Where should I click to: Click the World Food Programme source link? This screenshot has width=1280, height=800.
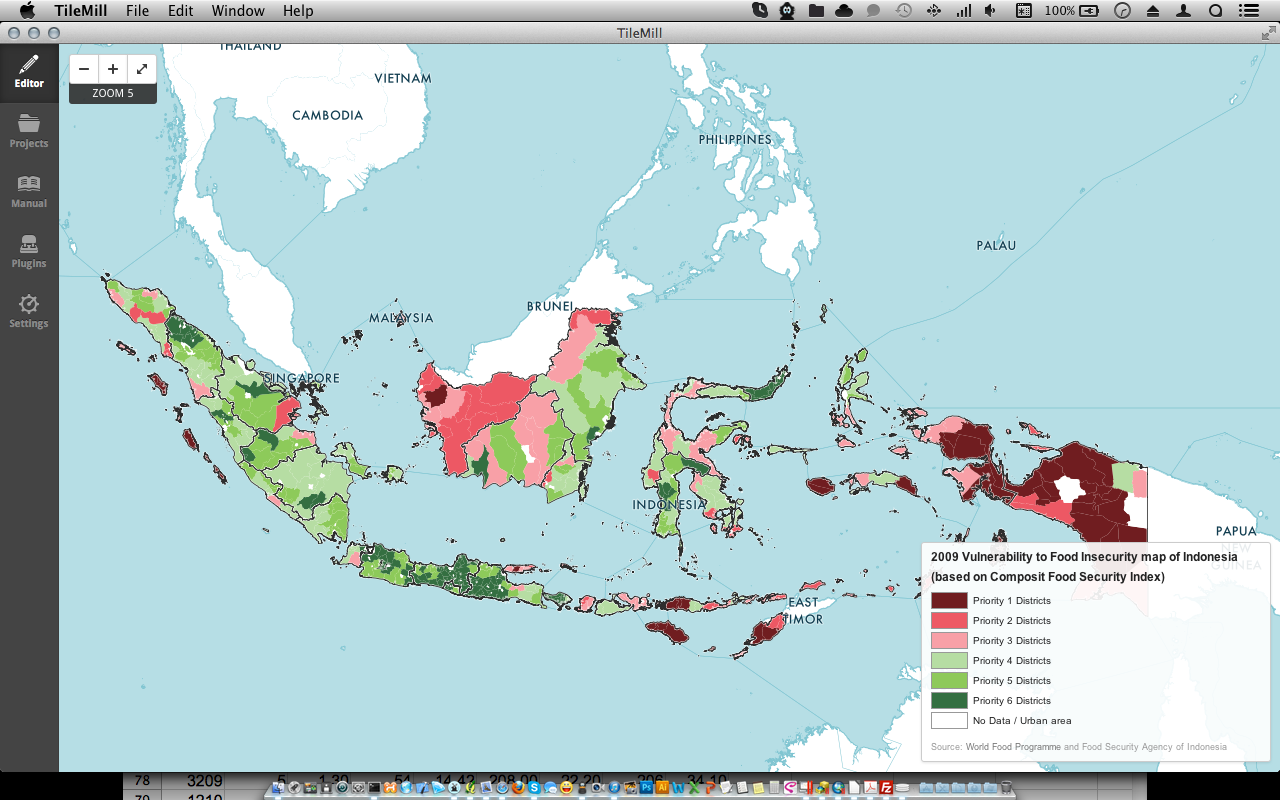click(1013, 747)
